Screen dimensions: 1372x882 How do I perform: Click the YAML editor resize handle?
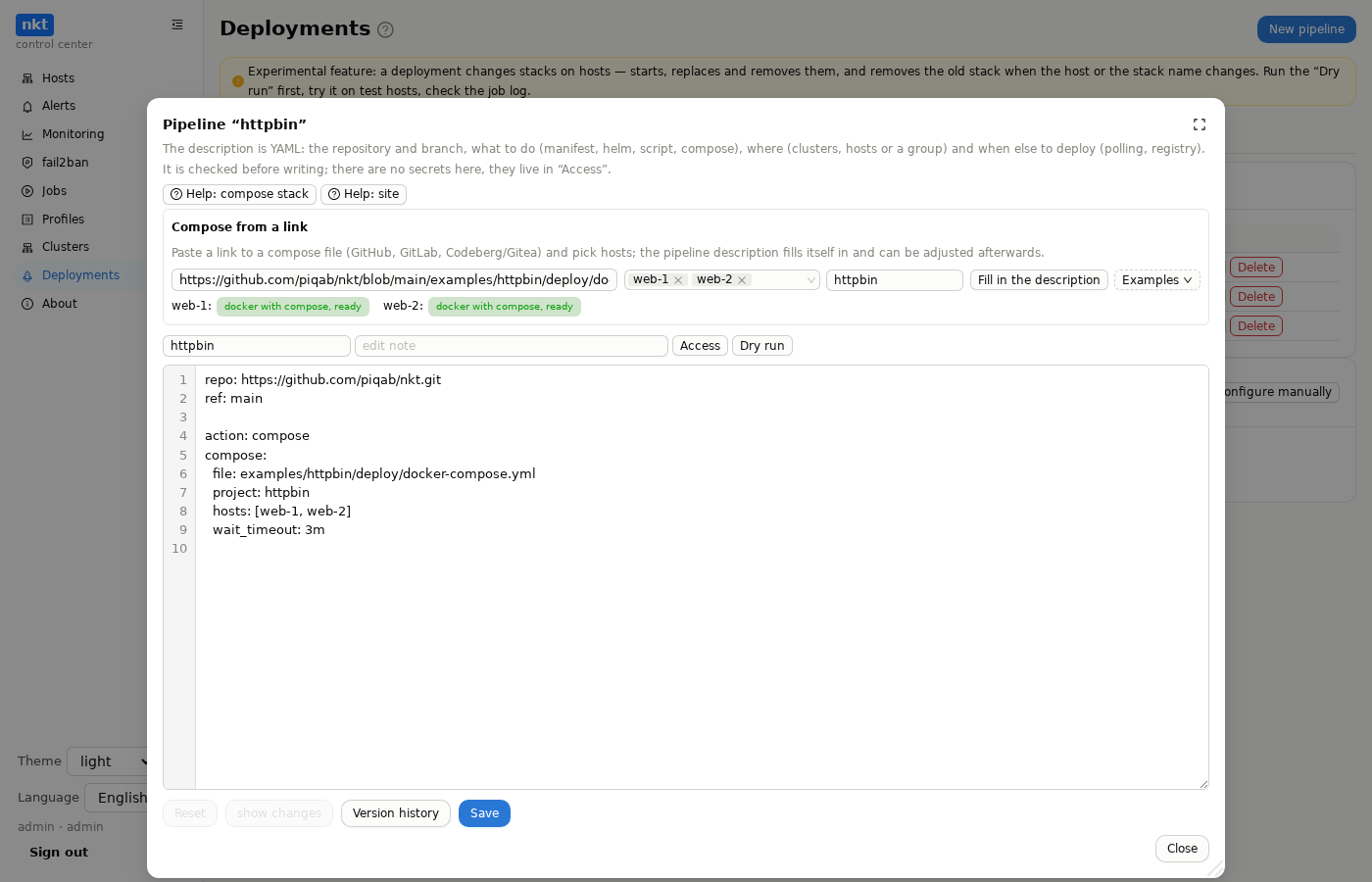point(1203,784)
